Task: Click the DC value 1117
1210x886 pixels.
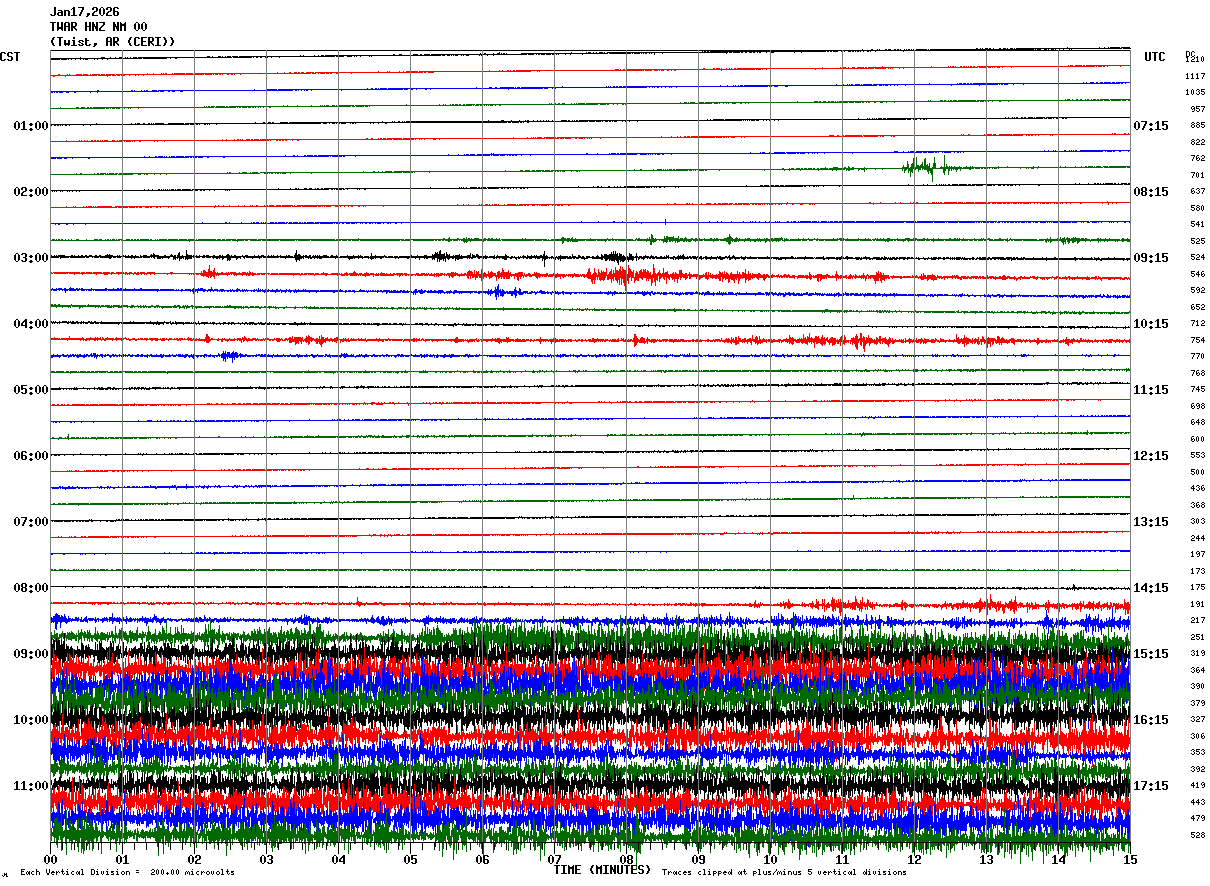Action: point(1195,76)
